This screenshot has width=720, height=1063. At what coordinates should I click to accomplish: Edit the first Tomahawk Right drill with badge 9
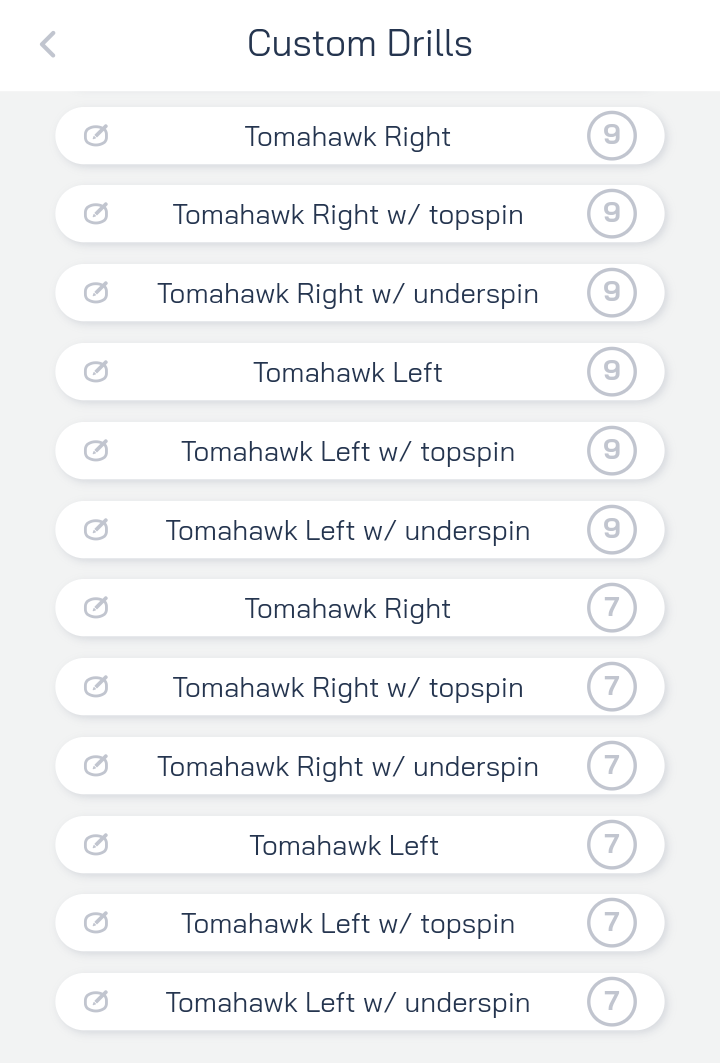[96, 136]
